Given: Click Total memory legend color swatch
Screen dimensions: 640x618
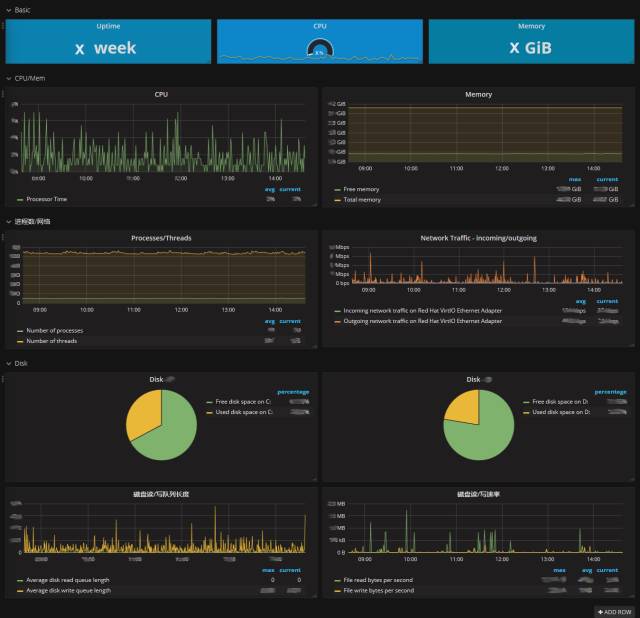Looking at the screenshot, I should [x=337, y=200].
